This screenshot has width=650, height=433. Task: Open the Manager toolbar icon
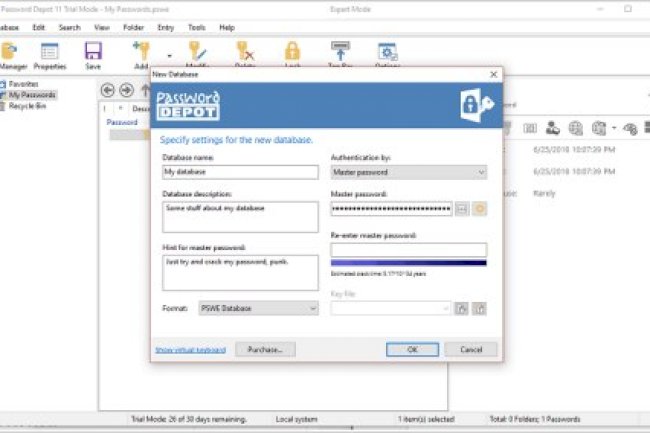12,56
